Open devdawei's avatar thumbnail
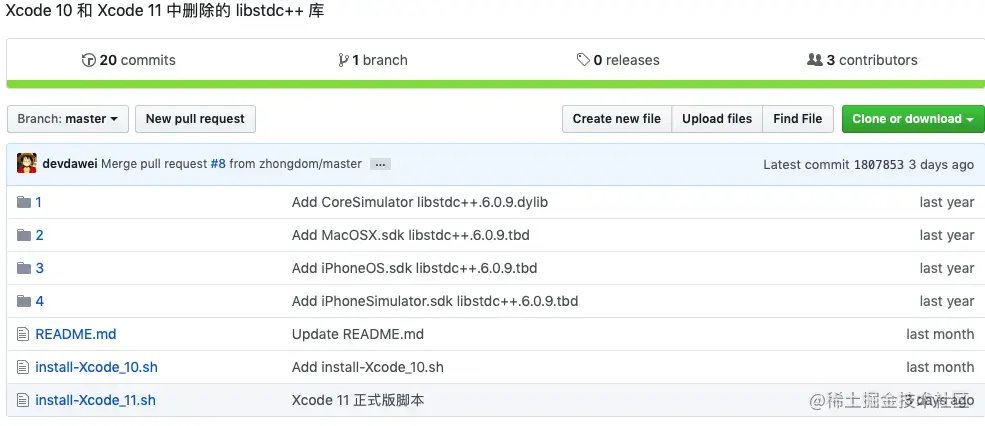985x426 pixels. (x=27, y=163)
